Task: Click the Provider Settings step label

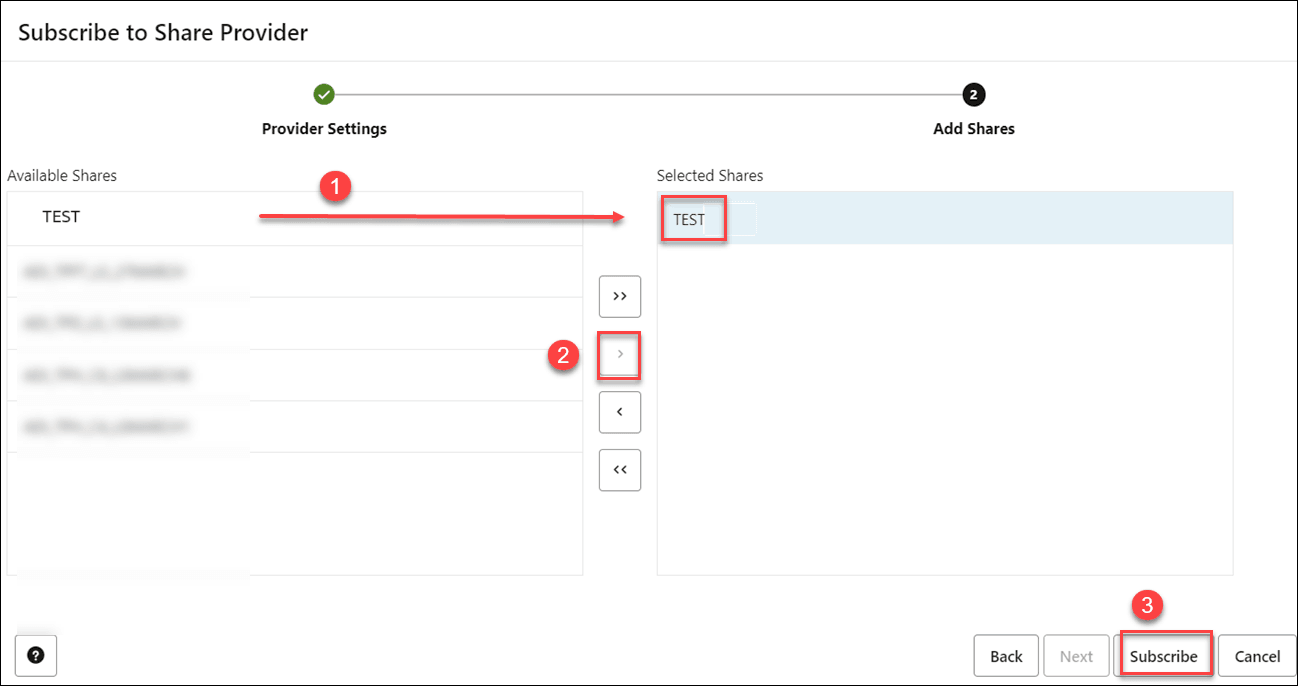Action: [x=324, y=128]
